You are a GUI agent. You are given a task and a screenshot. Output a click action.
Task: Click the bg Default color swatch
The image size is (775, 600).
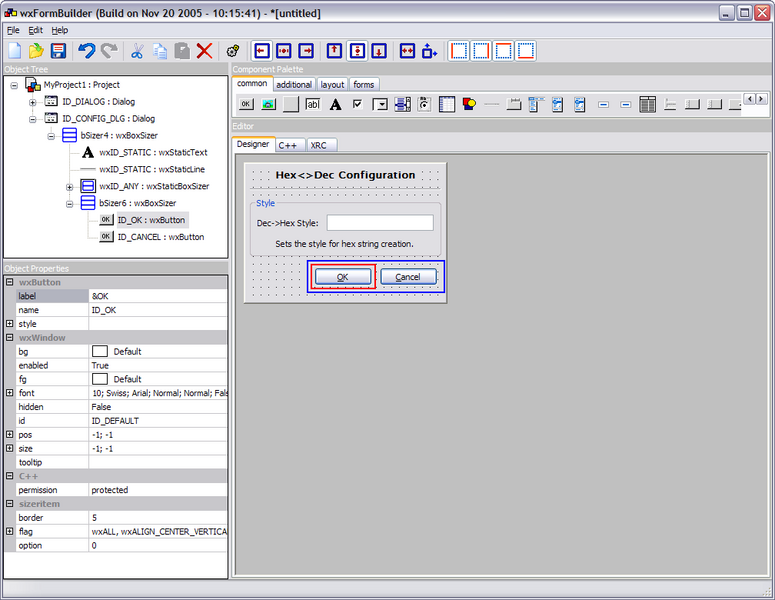[x=100, y=351]
